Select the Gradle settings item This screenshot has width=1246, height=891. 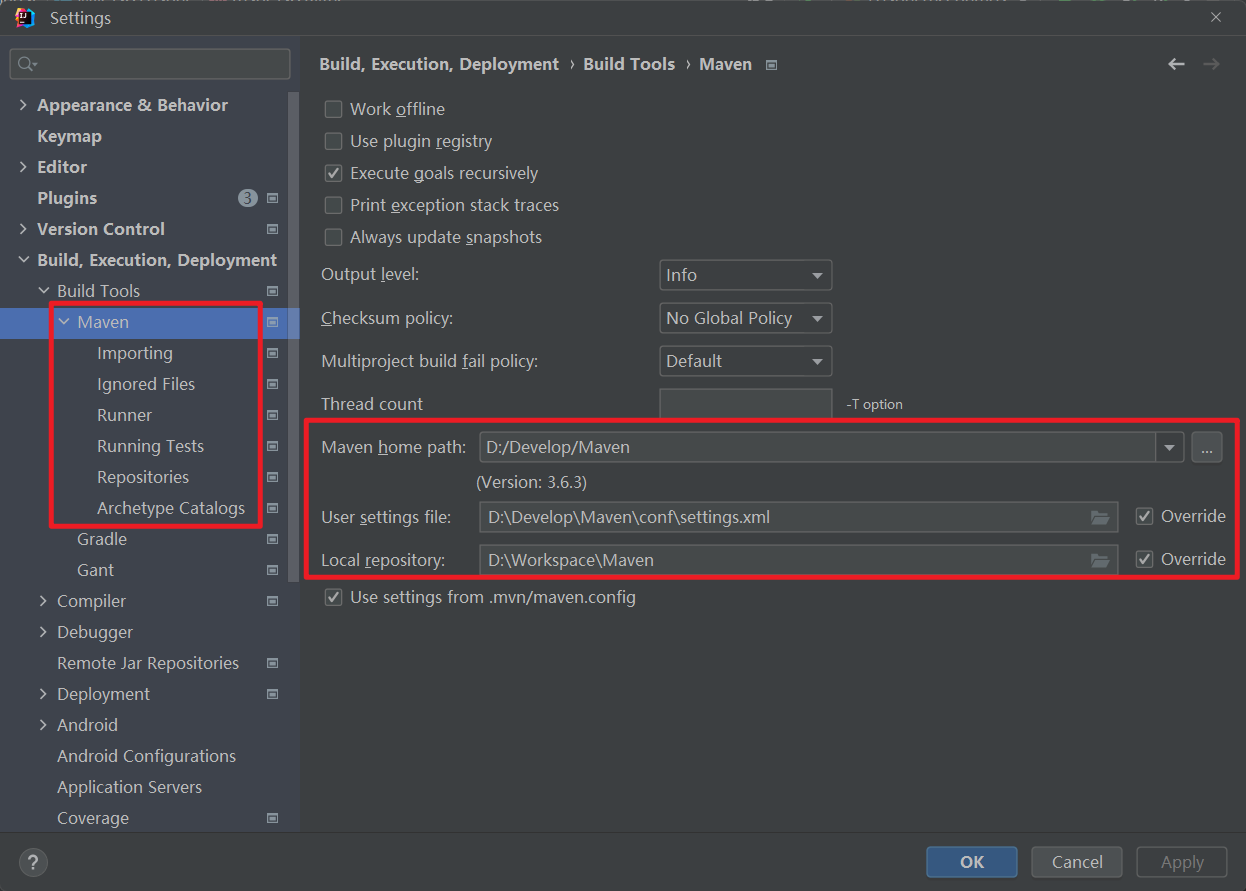tap(102, 539)
